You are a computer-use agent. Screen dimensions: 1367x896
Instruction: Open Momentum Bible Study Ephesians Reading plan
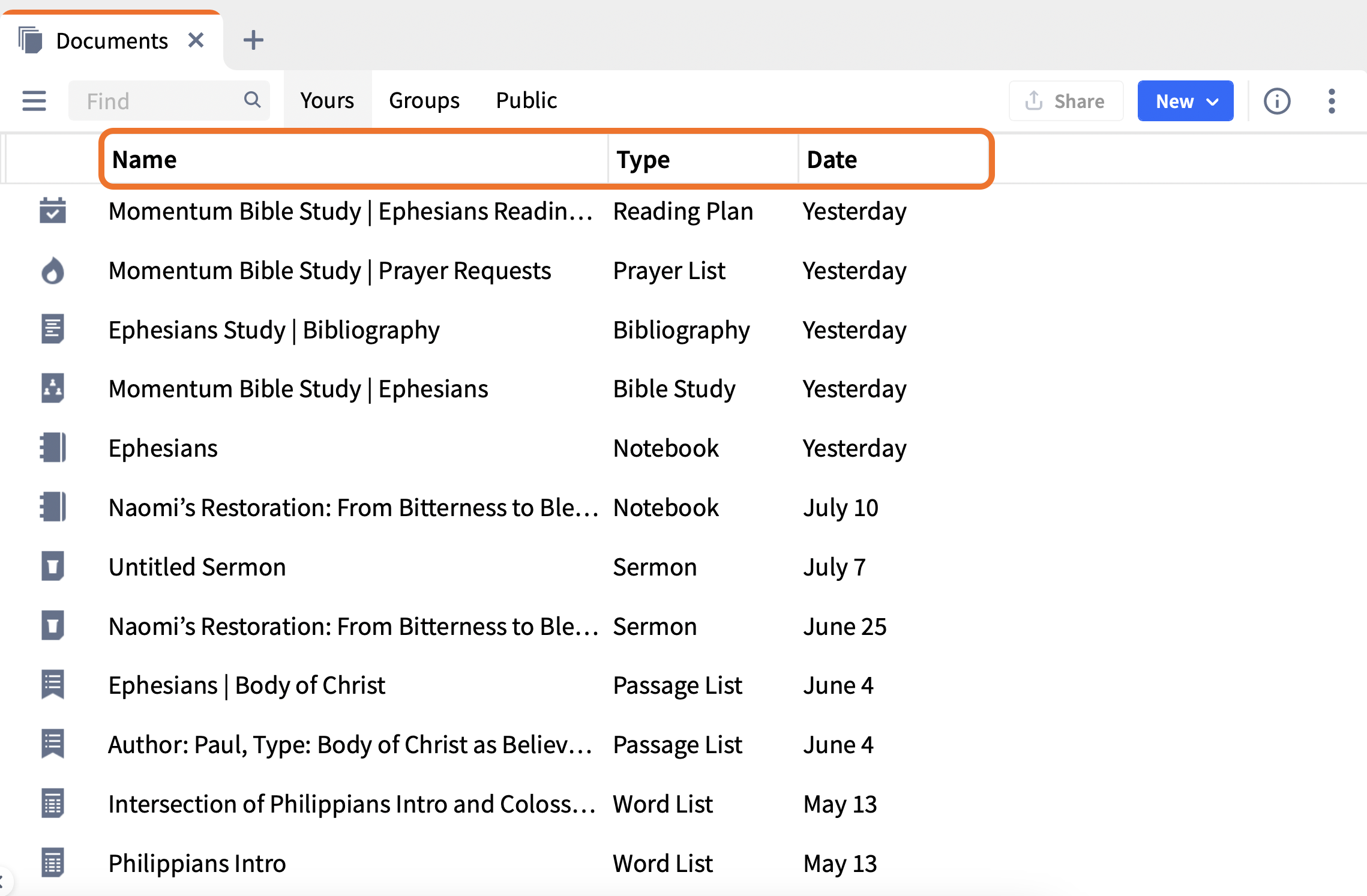point(350,211)
